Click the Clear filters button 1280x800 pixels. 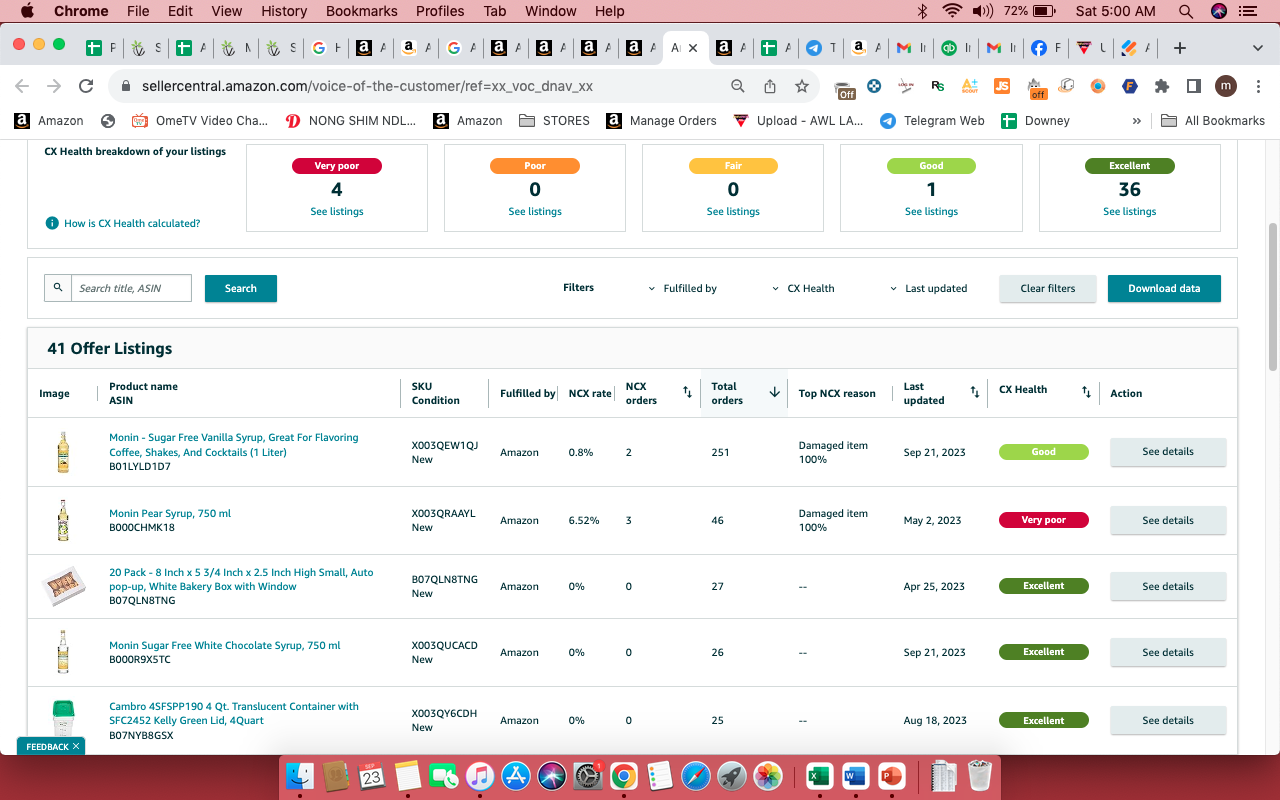(1048, 288)
